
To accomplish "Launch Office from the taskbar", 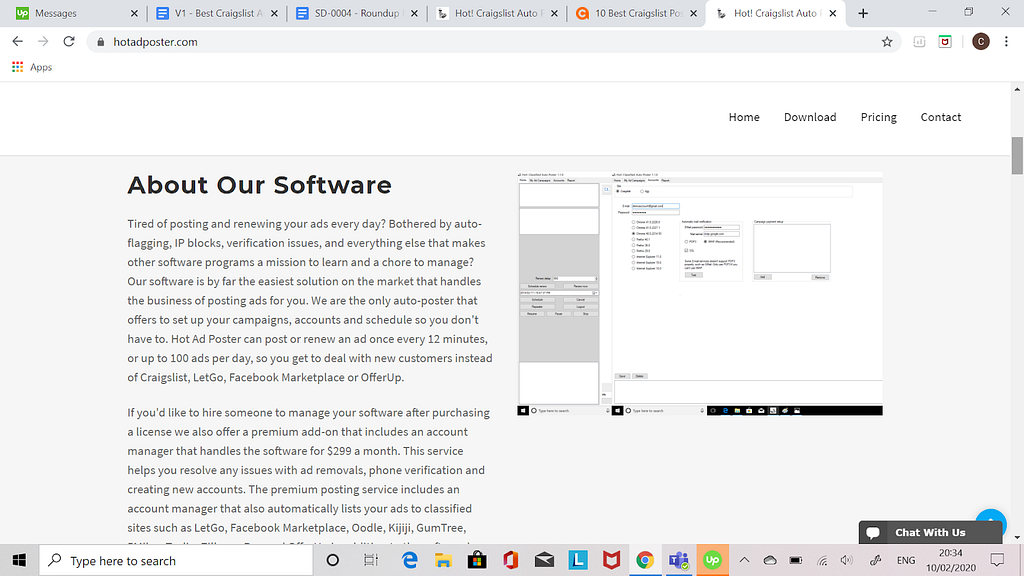I will pyautogui.click(x=510, y=560).
